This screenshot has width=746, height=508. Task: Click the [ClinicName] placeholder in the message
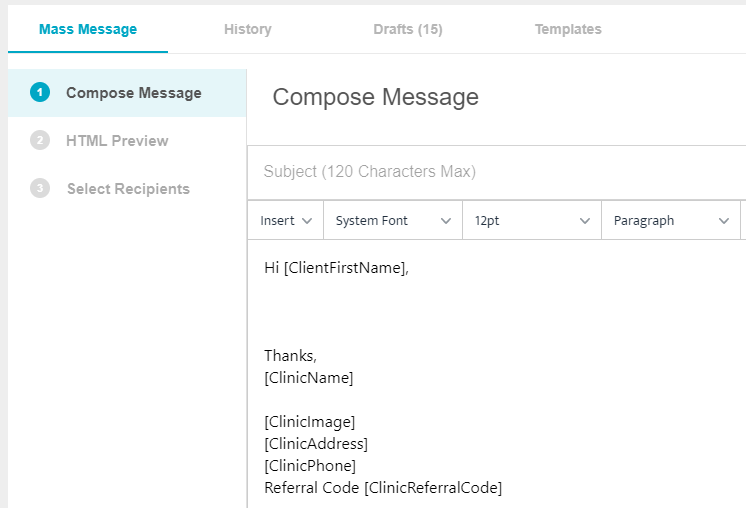[x=308, y=378]
